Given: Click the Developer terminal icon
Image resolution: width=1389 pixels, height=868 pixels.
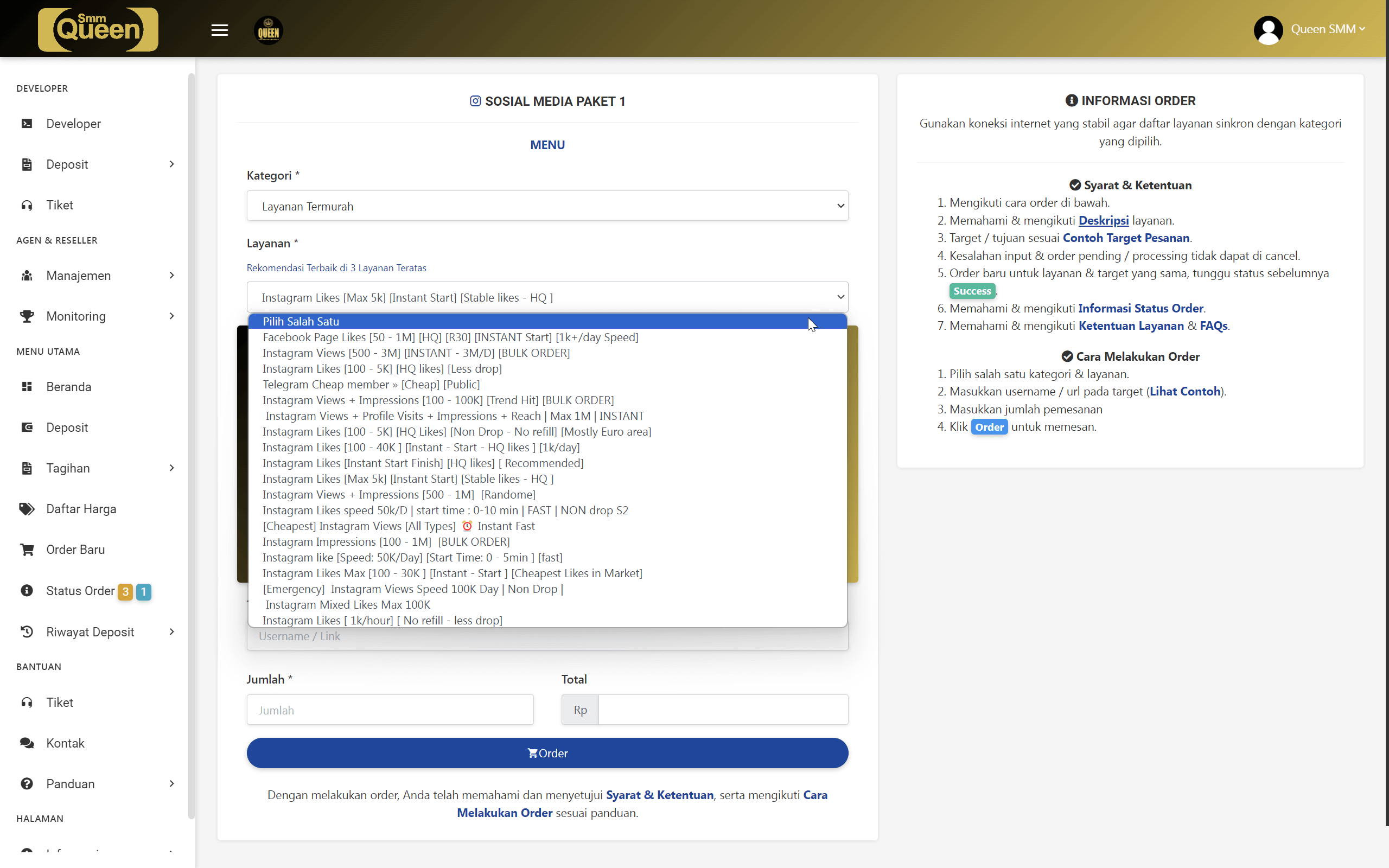Looking at the screenshot, I should pyautogui.click(x=27, y=124).
